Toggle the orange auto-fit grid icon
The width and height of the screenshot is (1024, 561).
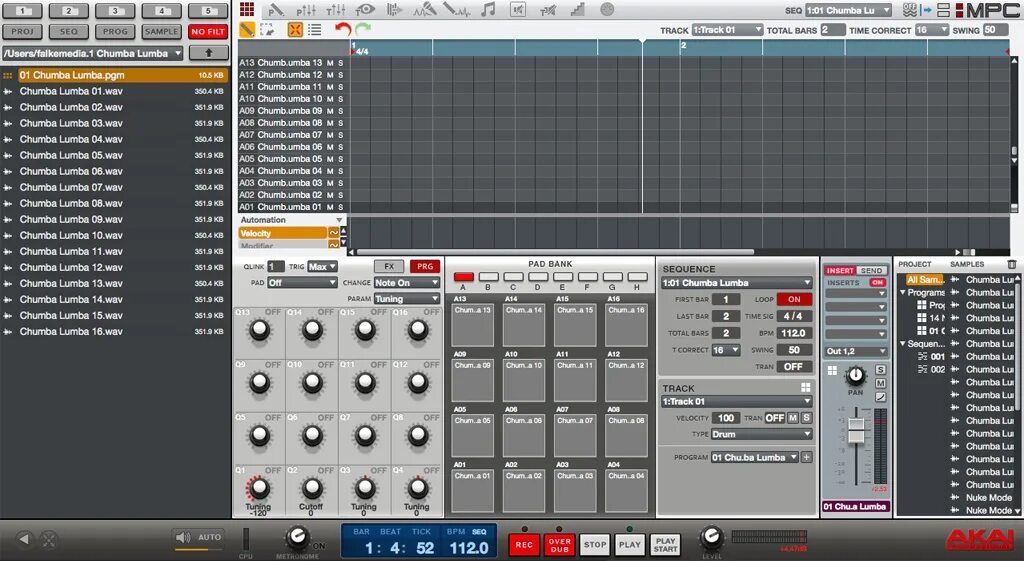point(295,29)
